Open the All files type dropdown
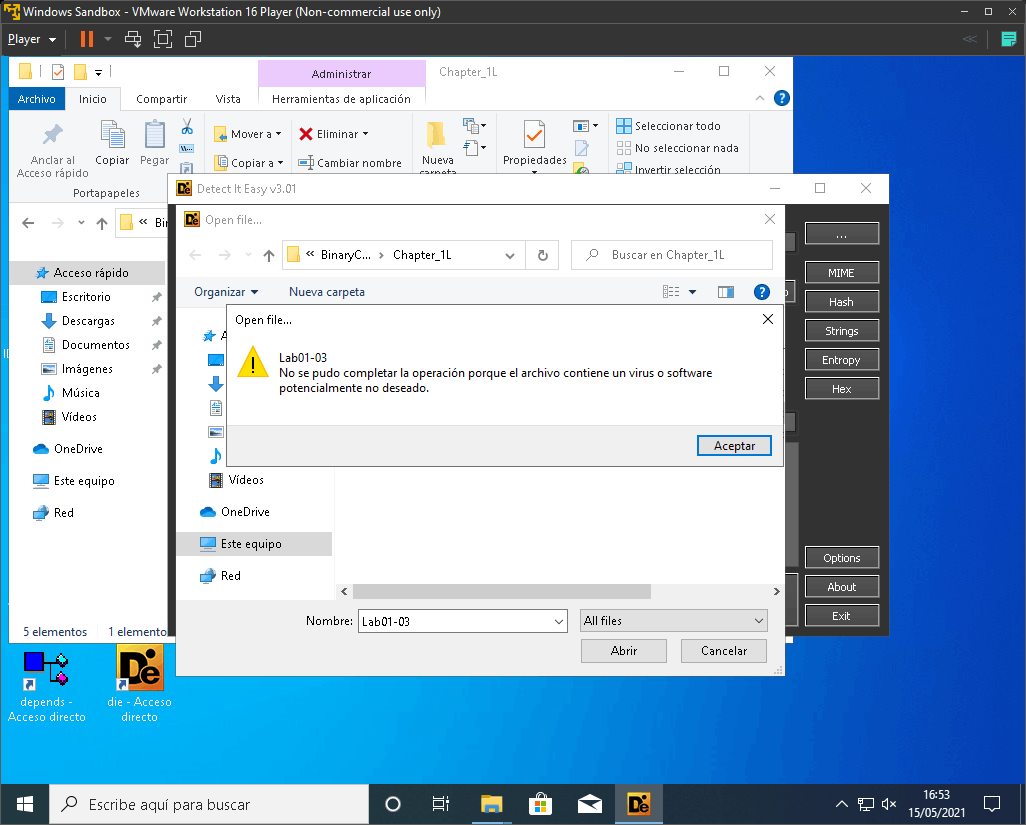 point(673,621)
